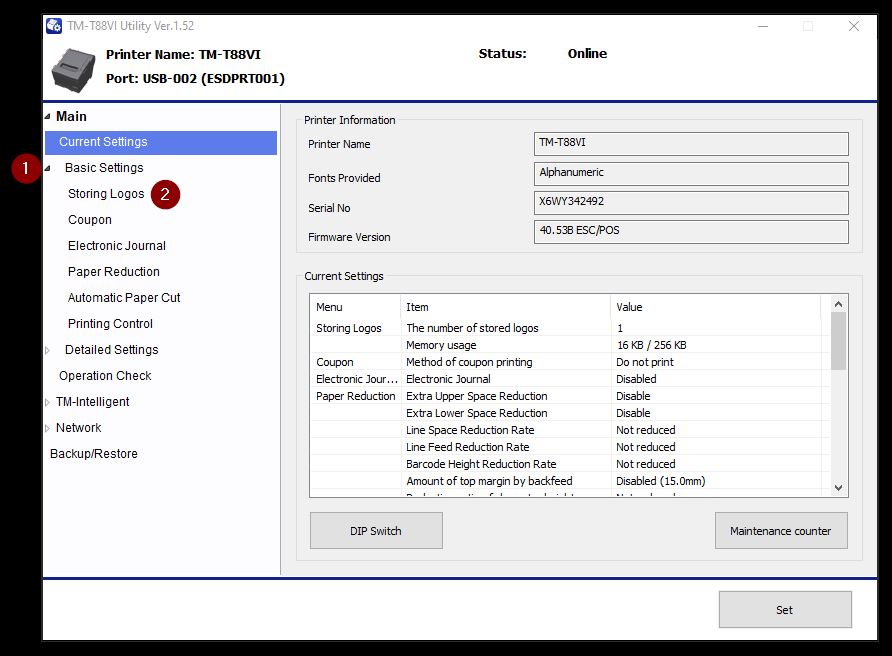Image resolution: width=892 pixels, height=656 pixels.
Task: Collapse the Basic Settings expander triangle
Action: pyautogui.click(x=48, y=168)
